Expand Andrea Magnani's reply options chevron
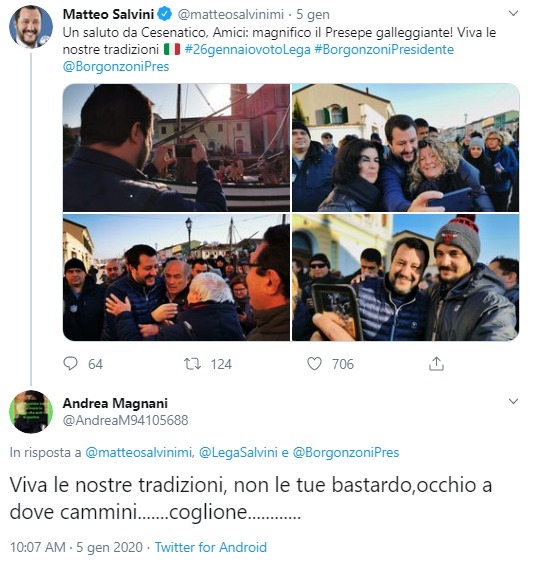533x568 pixels. click(x=513, y=401)
